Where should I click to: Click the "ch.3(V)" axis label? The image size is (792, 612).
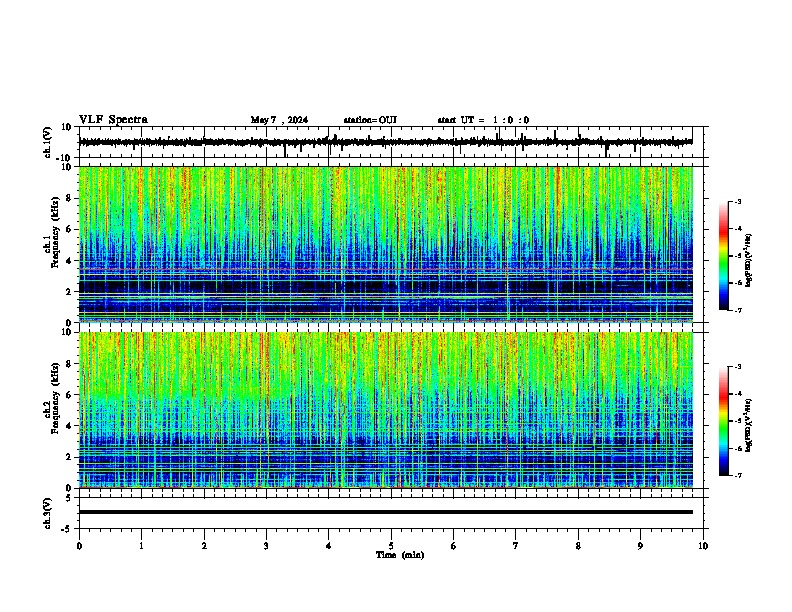[x=48, y=513]
